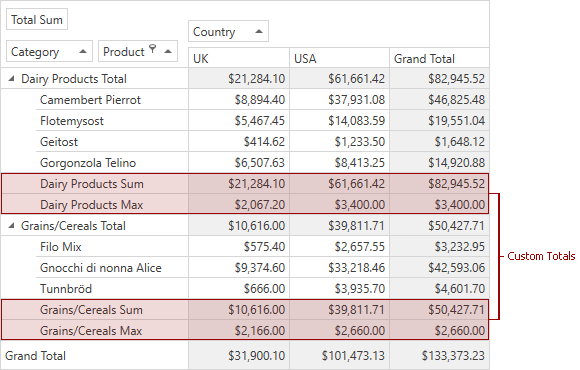The width and height of the screenshot is (580, 370).
Task: Click the $1,233.50 Geitost USA cell
Action: 339,142
